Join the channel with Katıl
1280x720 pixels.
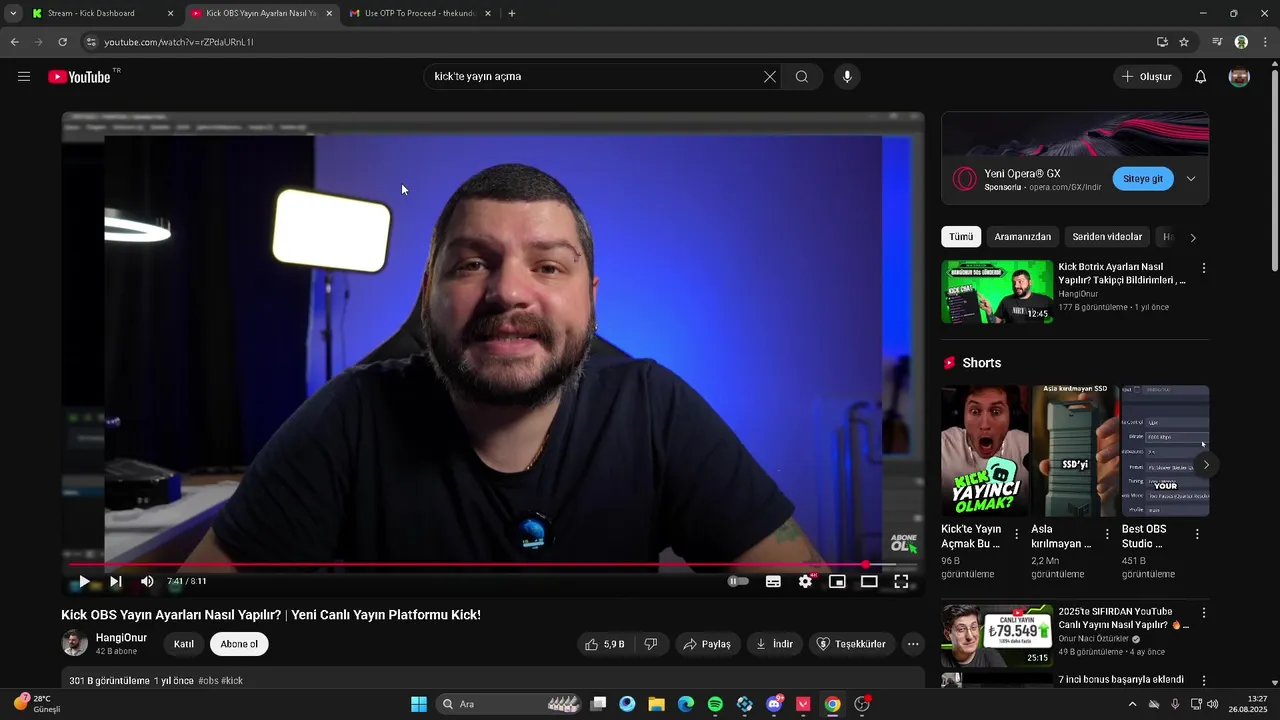tap(184, 644)
